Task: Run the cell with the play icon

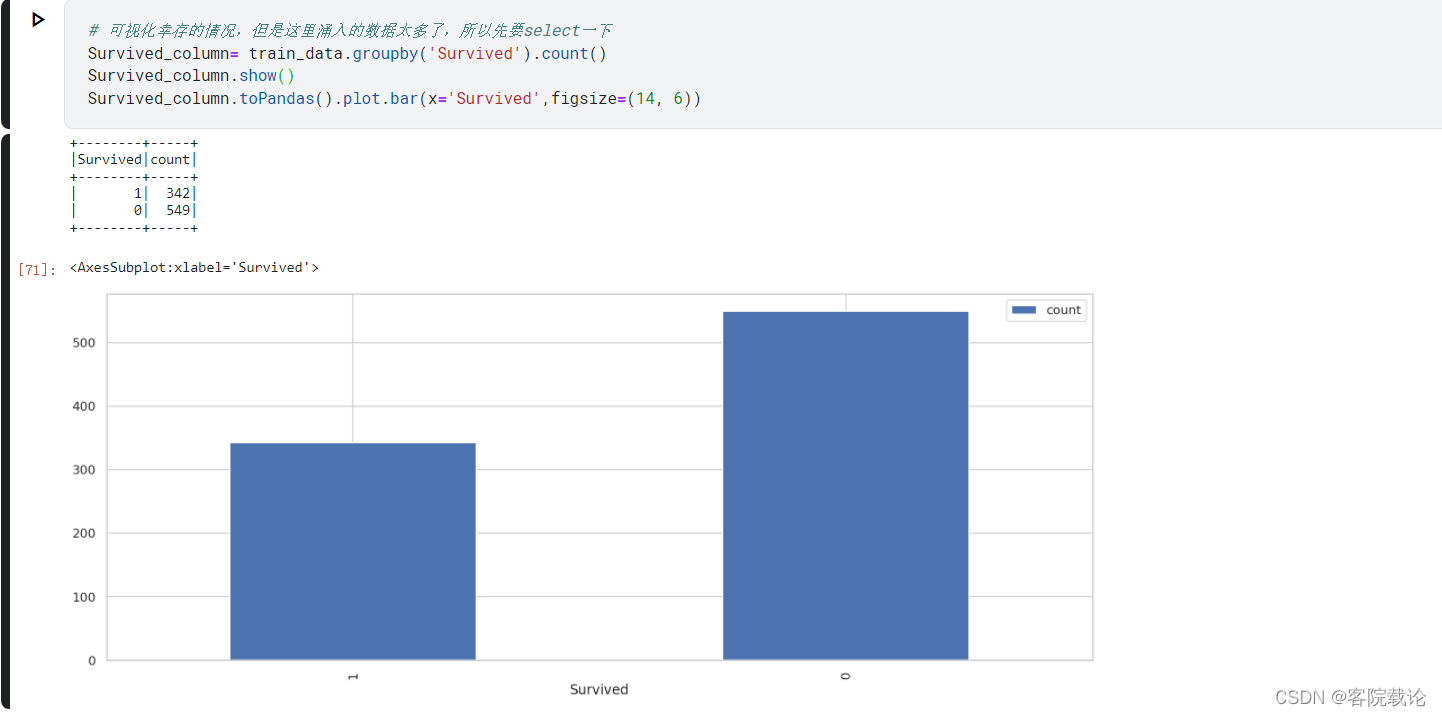Action: (37, 19)
